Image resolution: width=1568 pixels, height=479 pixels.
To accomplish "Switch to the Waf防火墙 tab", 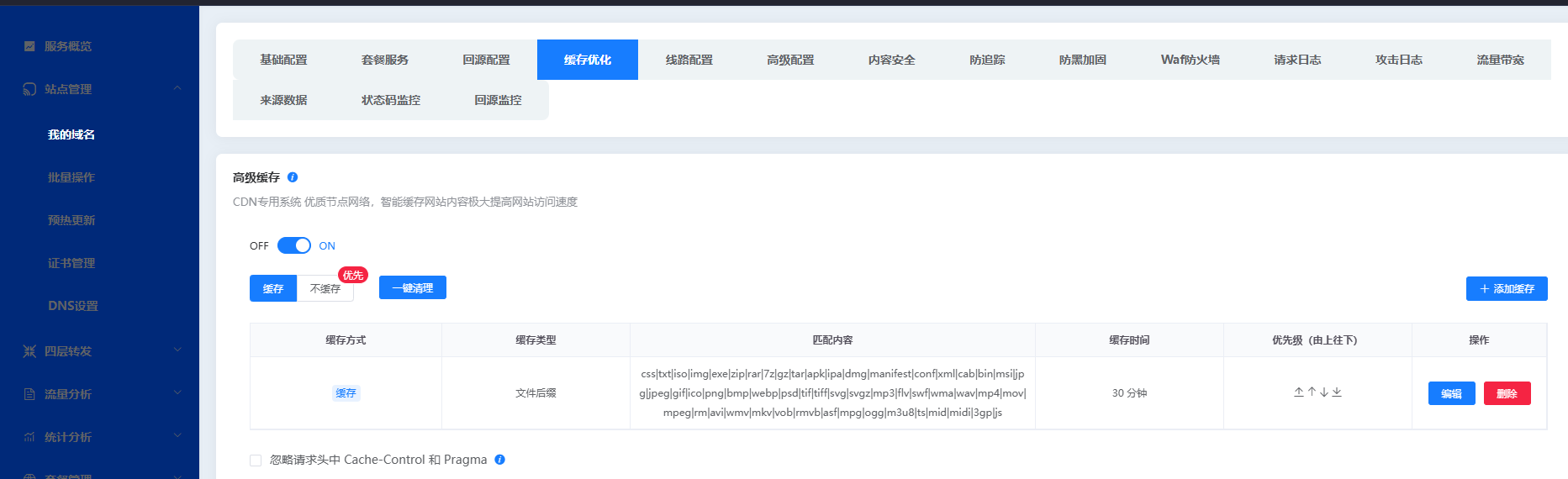I will pyautogui.click(x=1190, y=60).
